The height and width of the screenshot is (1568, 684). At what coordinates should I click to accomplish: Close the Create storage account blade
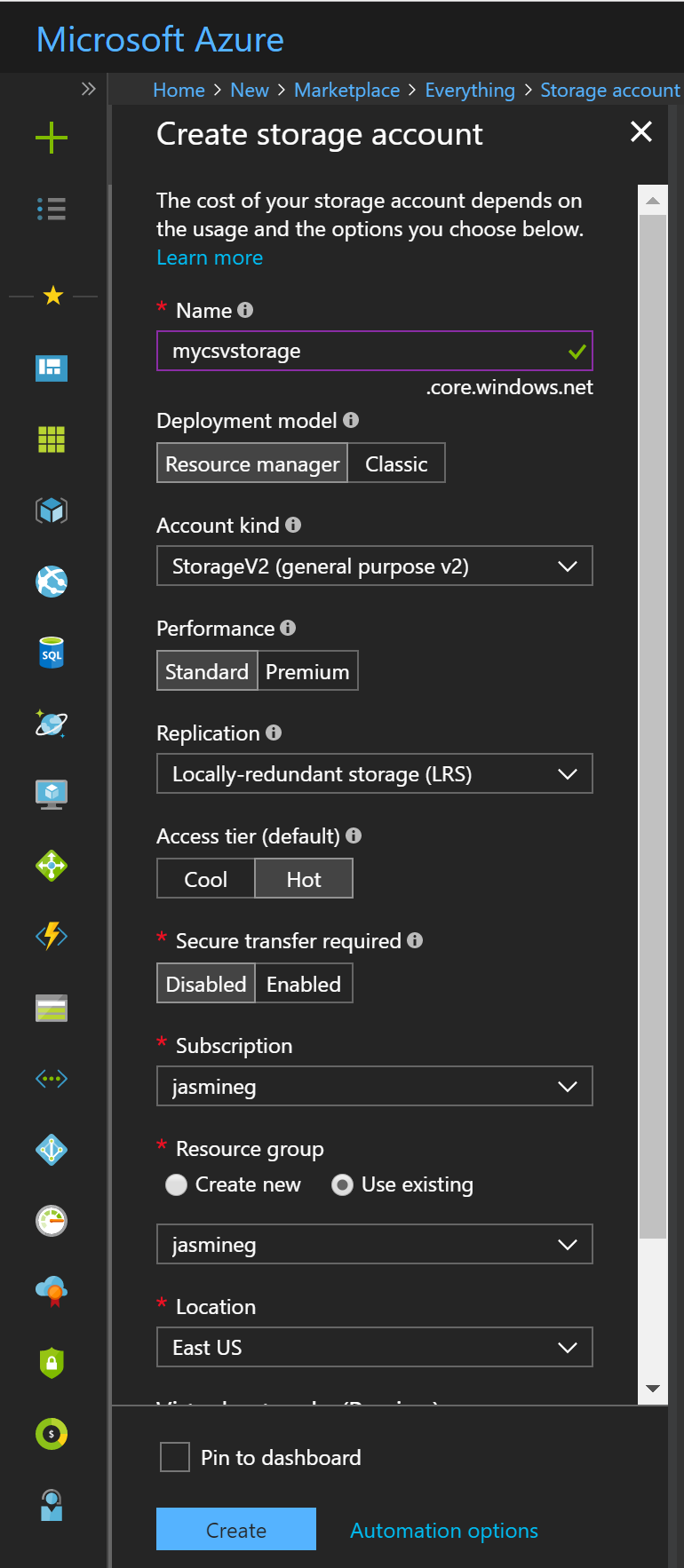pyautogui.click(x=641, y=132)
